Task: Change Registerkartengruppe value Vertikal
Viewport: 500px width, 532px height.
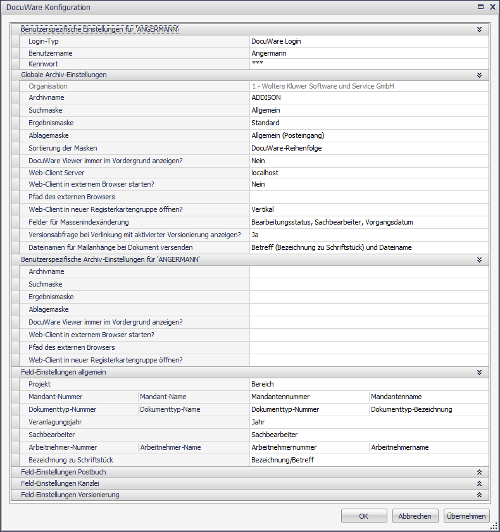Action: point(369,209)
